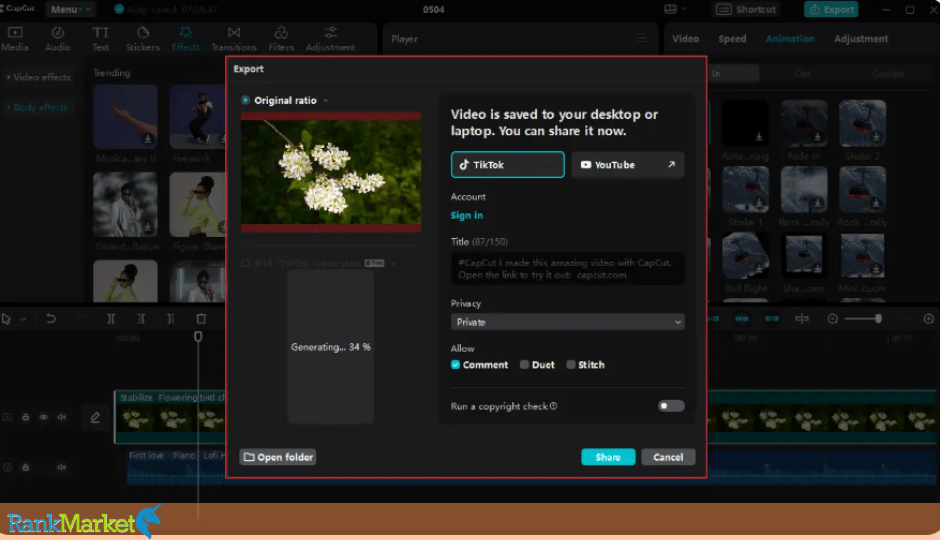Select the Shake 2 animation thumbnail
The height and width of the screenshot is (540, 940).
862,123
